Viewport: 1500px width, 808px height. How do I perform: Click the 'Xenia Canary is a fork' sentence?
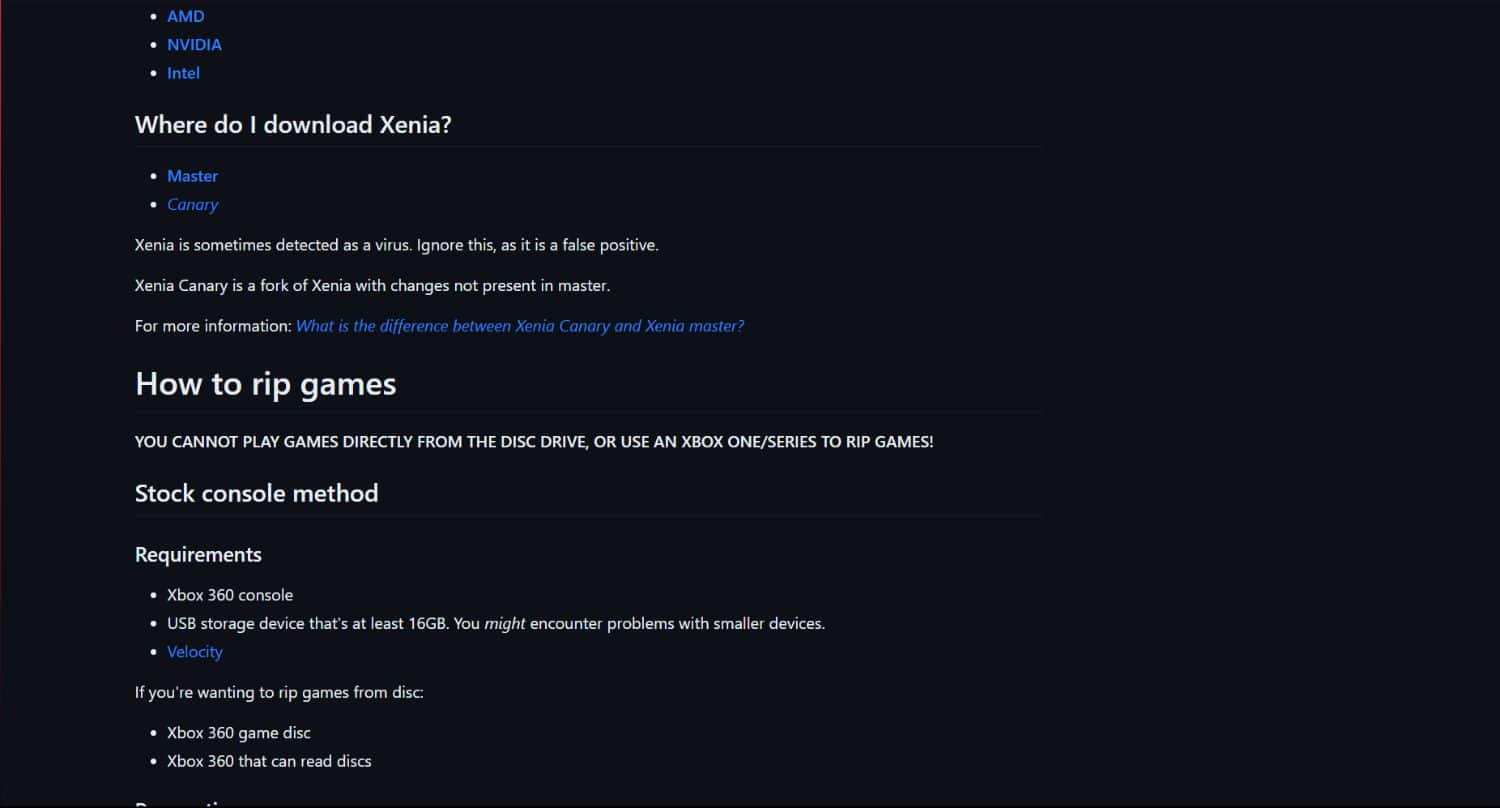[x=372, y=286]
